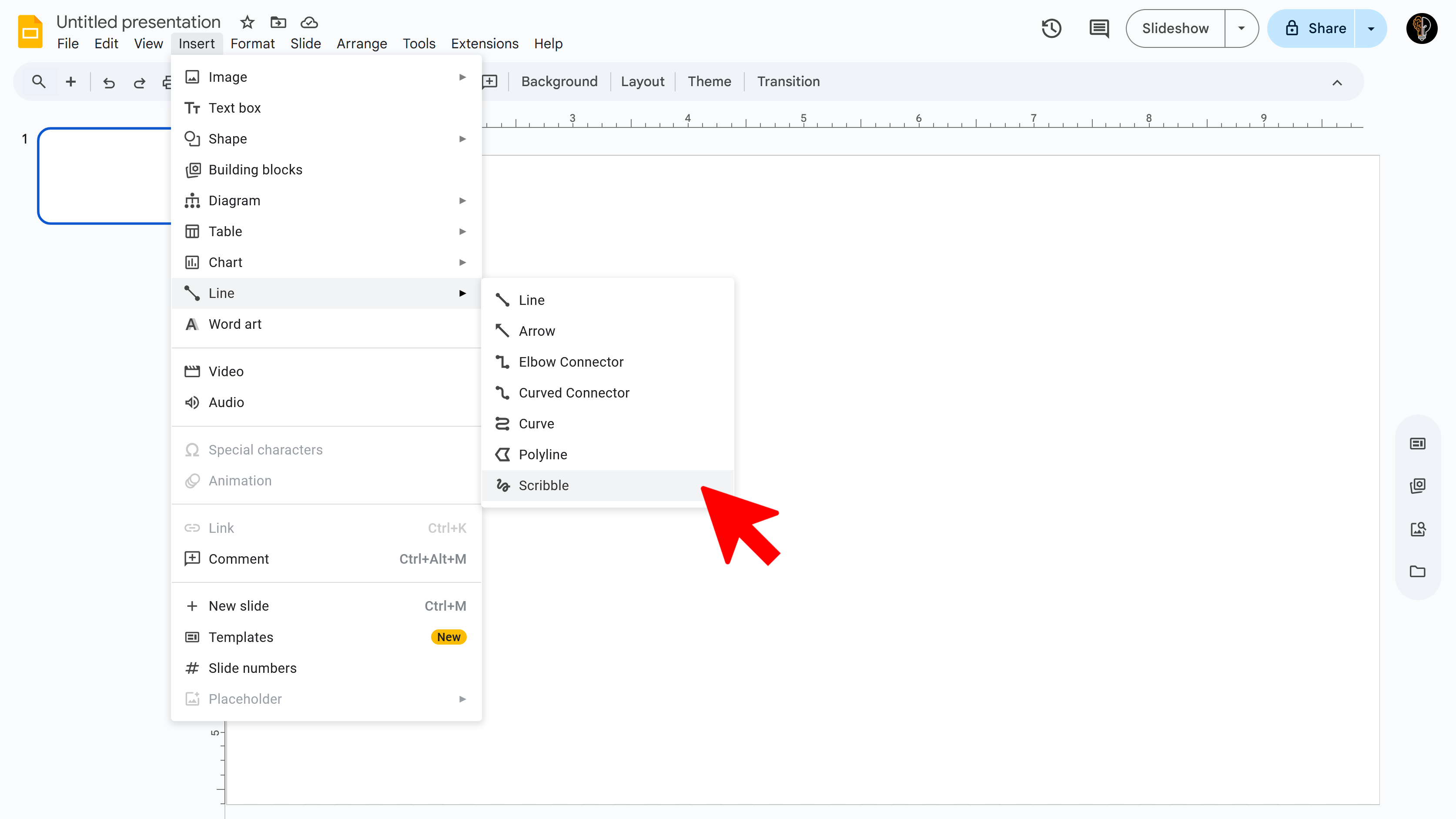Screen dimensions: 1456x819
Task: Open version history clock icon
Action: [1051, 28]
